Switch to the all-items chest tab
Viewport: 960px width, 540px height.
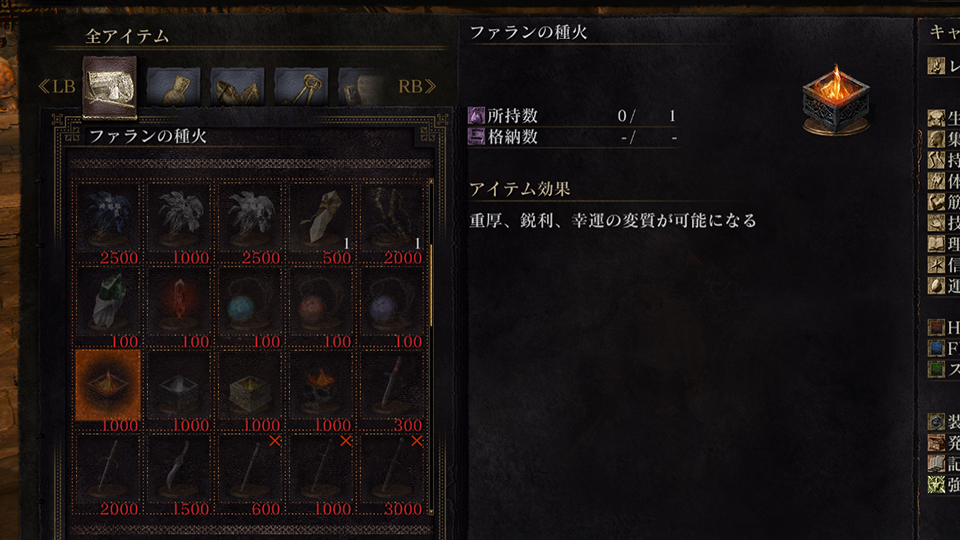[x=110, y=87]
